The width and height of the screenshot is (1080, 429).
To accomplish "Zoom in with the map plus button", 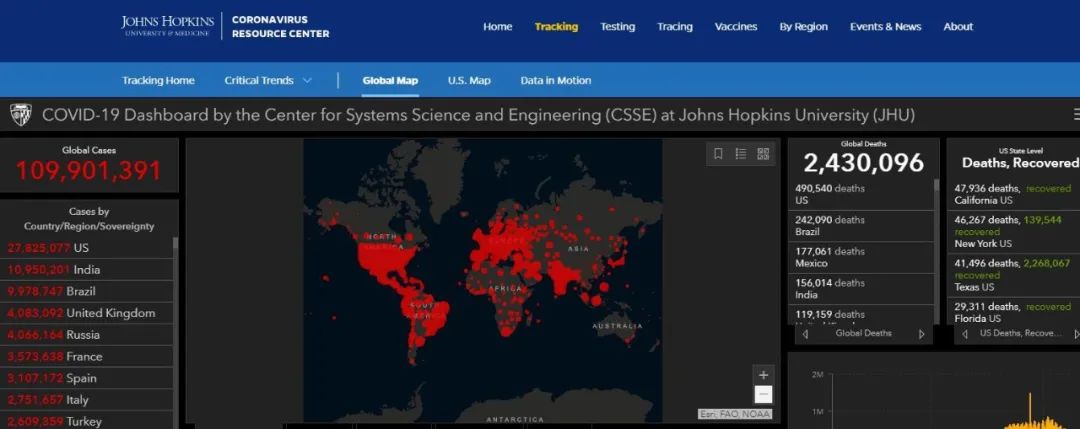I will click(763, 375).
